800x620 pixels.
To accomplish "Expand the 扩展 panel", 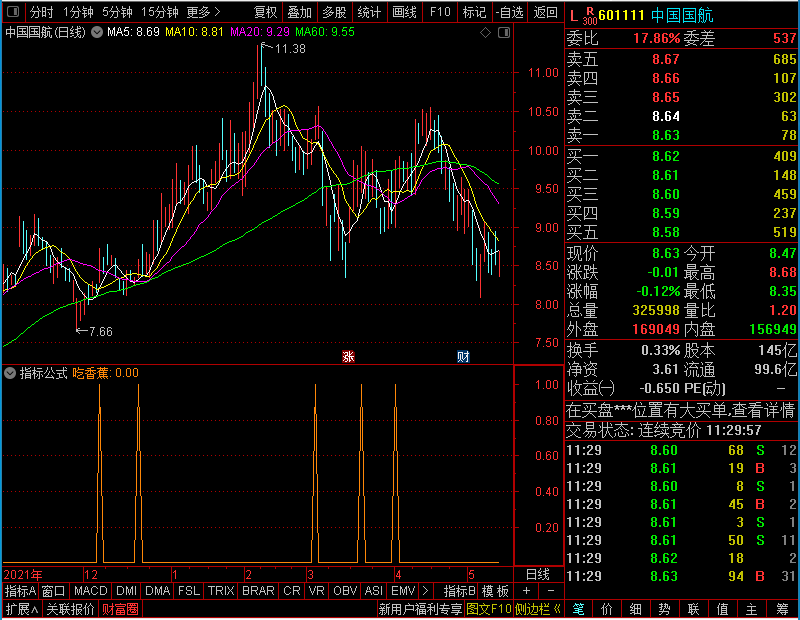I will (x=22, y=609).
